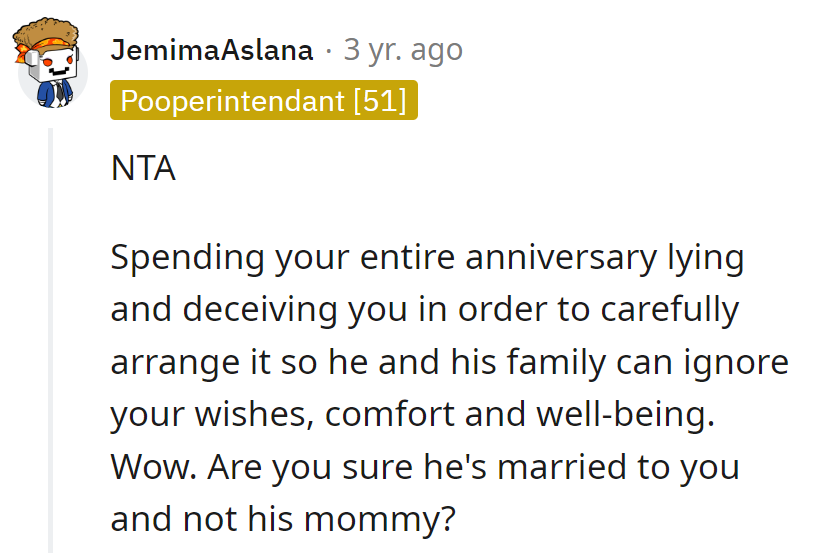823x553 pixels.
Task: Click the "[51]" count in the flair
Action: 380,101
